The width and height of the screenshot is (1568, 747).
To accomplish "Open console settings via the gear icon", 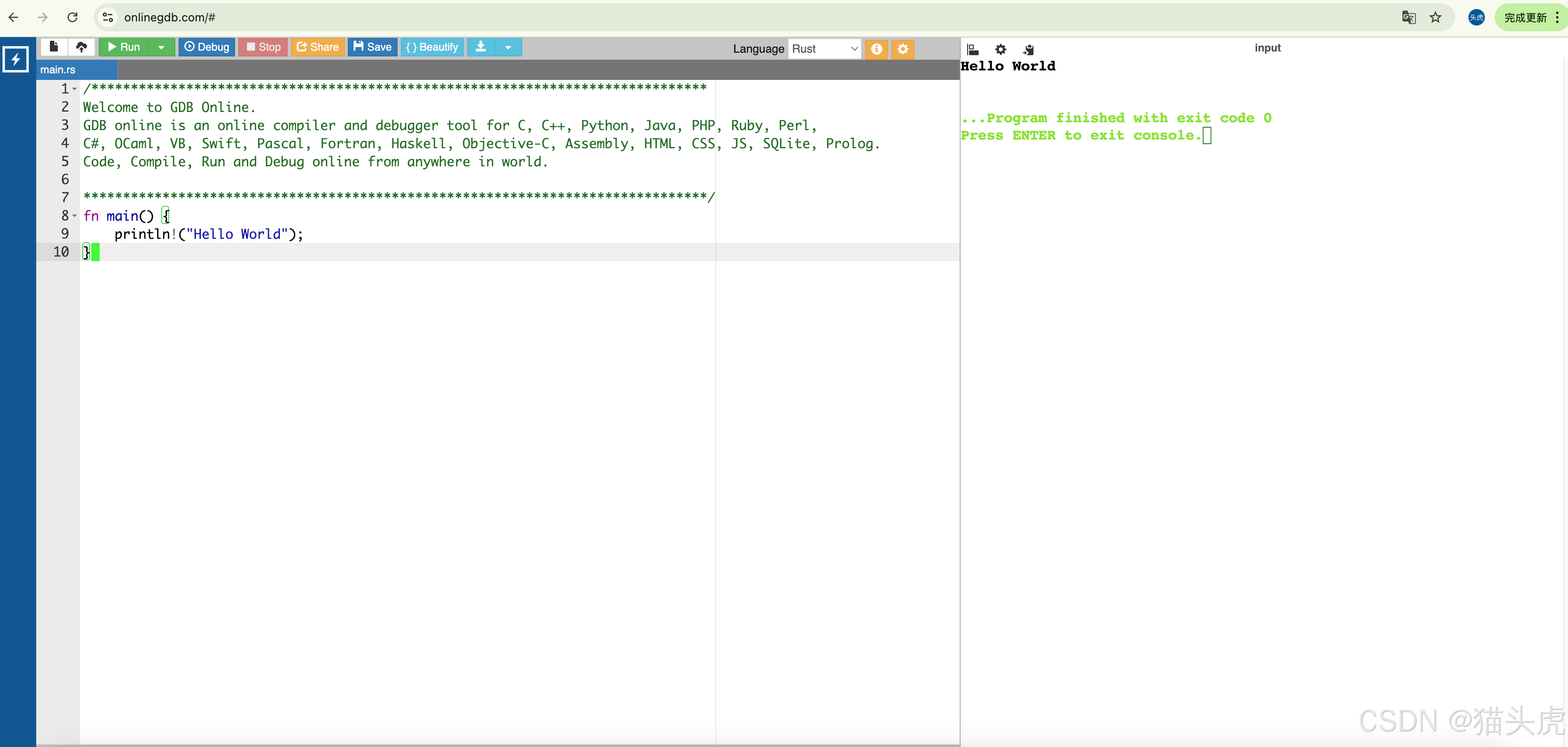I will pyautogui.click(x=1001, y=50).
